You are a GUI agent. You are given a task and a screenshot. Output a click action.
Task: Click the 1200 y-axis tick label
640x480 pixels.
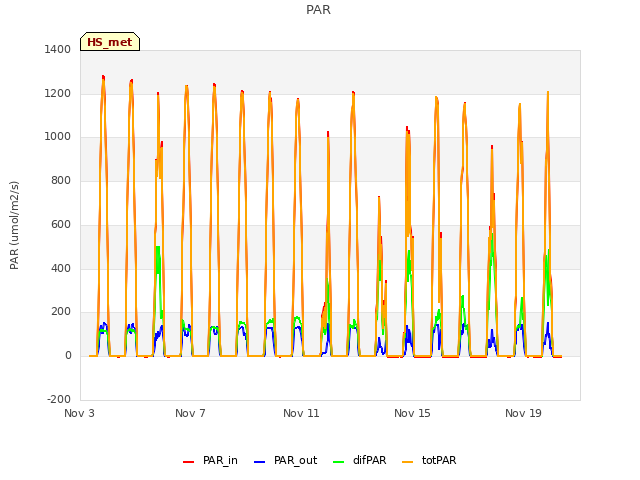coord(58,93)
